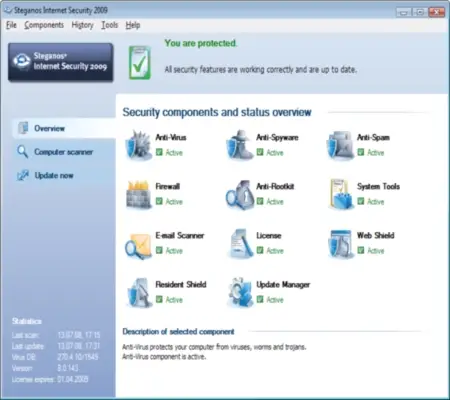Select the Update Manager gear icon
450x400 pixels.
240,293
